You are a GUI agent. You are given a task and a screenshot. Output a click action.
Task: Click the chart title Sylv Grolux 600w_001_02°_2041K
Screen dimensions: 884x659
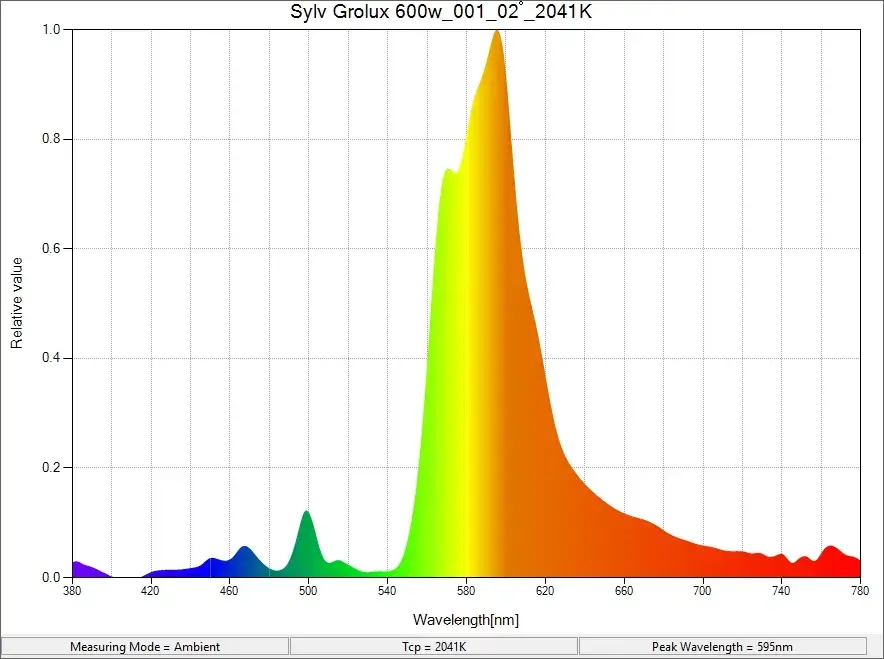coord(441,11)
